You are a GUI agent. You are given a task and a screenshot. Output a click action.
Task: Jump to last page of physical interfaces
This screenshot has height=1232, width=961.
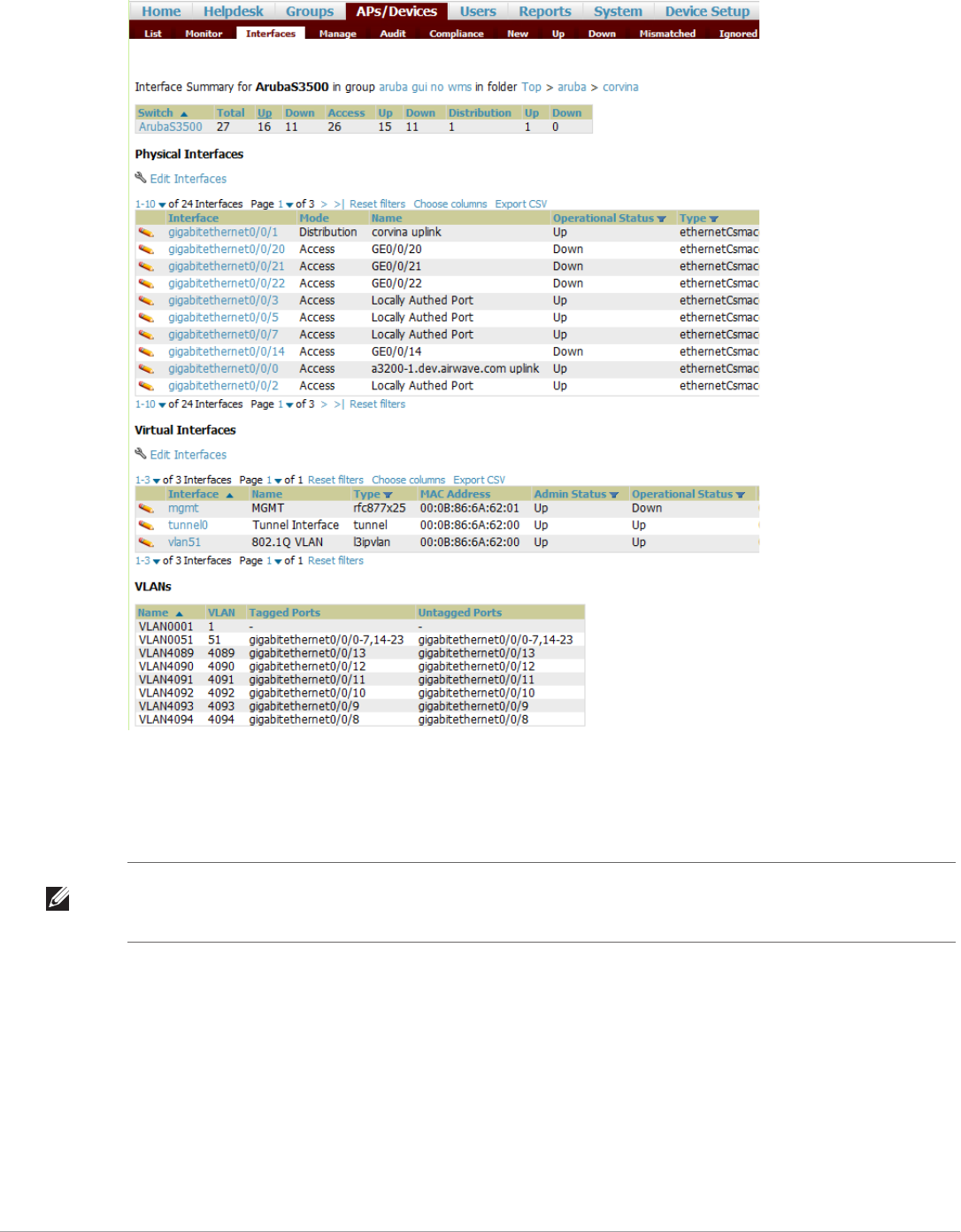pos(338,204)
